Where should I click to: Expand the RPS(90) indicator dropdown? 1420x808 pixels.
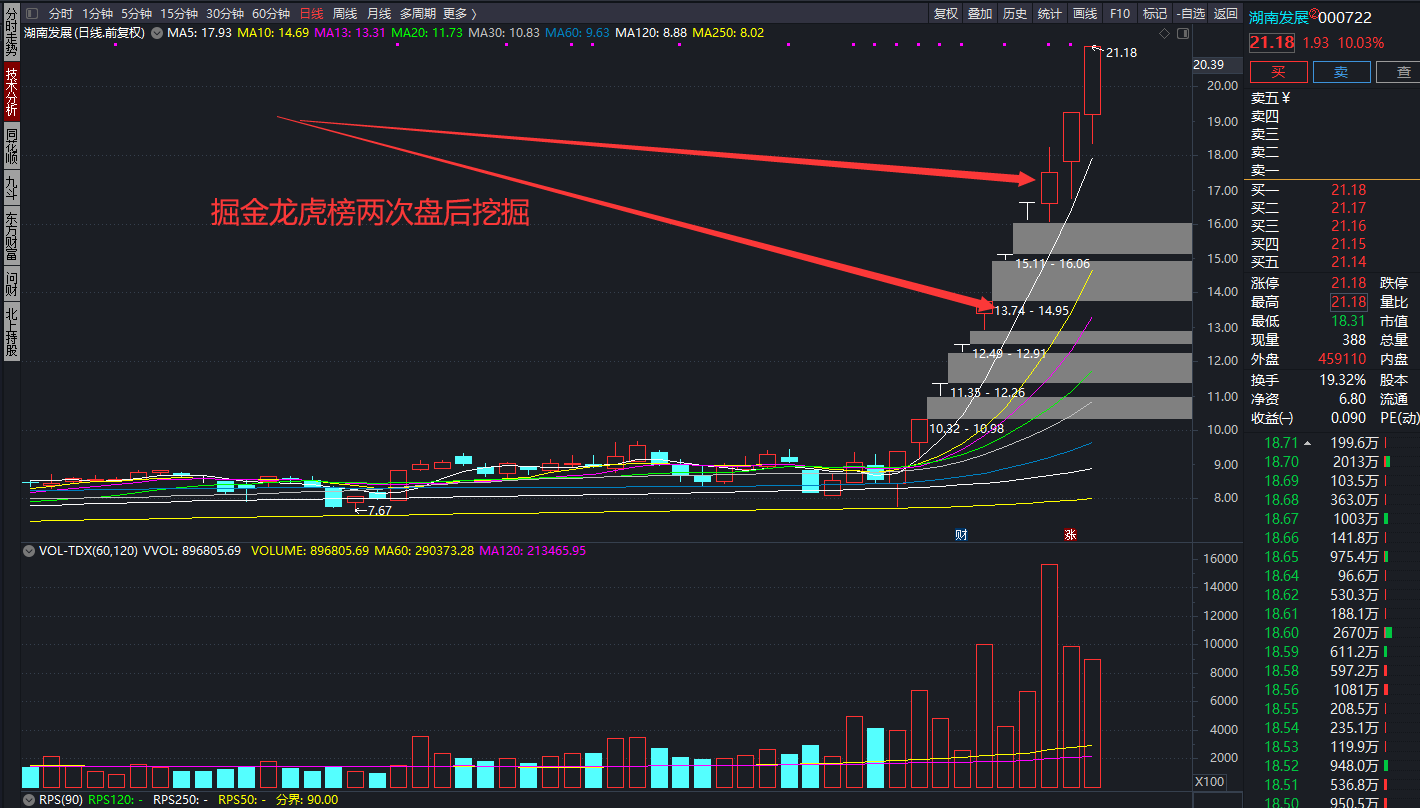[29, 799]
